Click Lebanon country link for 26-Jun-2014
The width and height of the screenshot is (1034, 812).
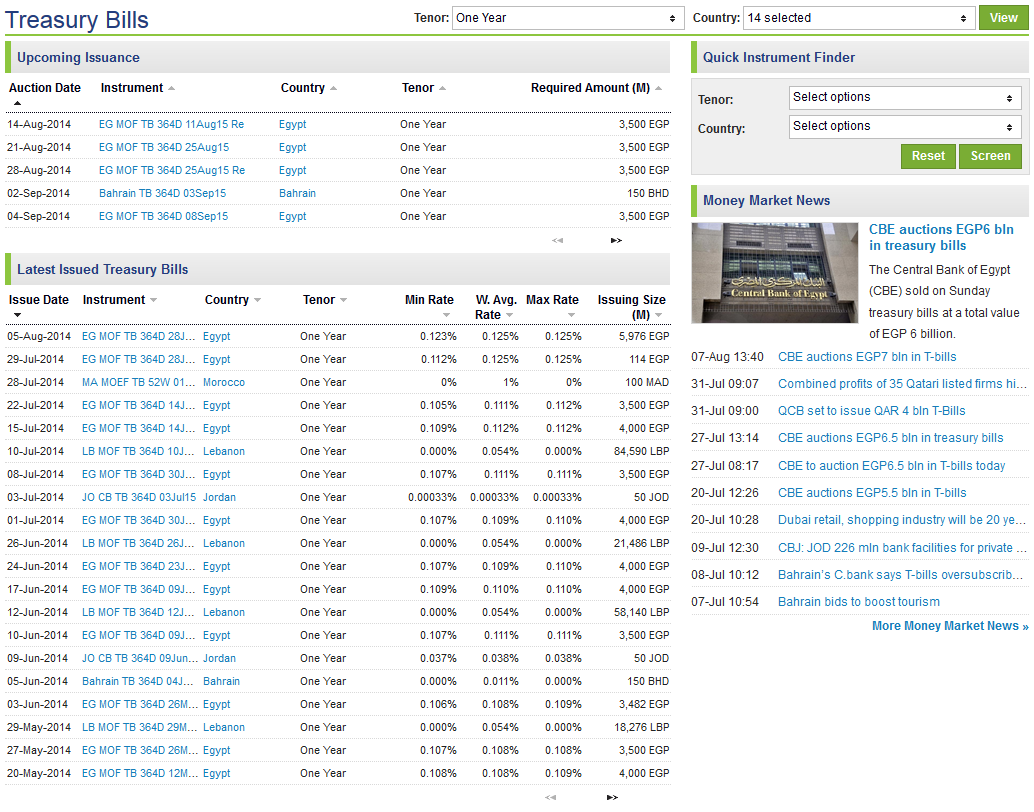[224, 544]
